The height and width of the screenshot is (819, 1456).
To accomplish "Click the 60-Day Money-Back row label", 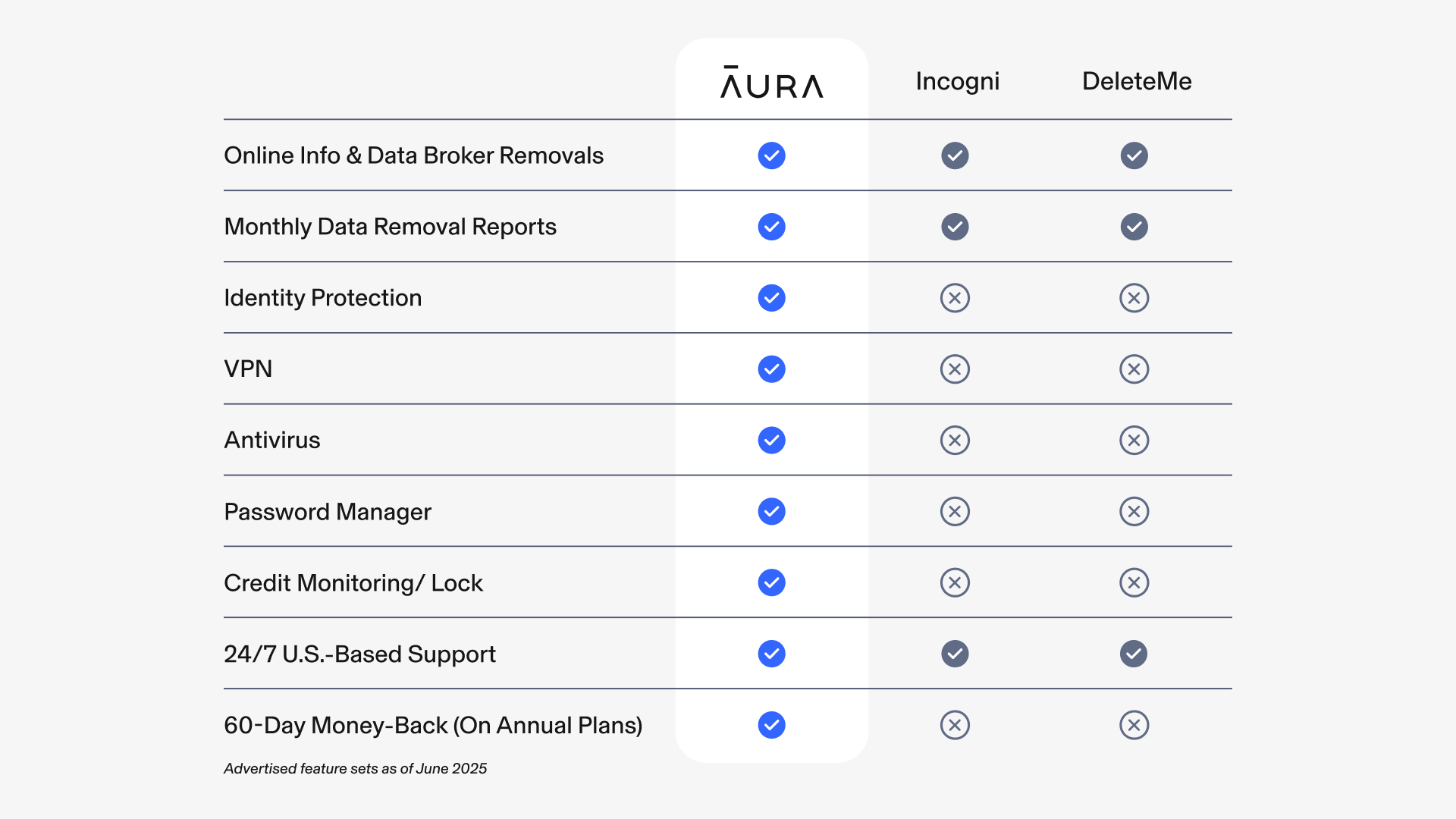I will [433, 726].
